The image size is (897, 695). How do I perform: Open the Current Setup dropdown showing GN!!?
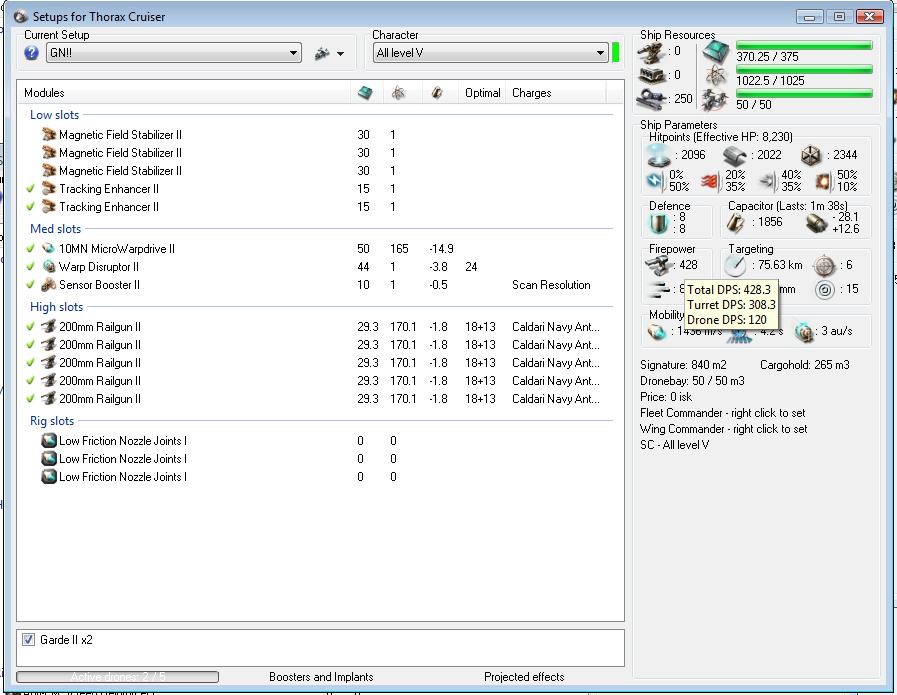point(174,53)
